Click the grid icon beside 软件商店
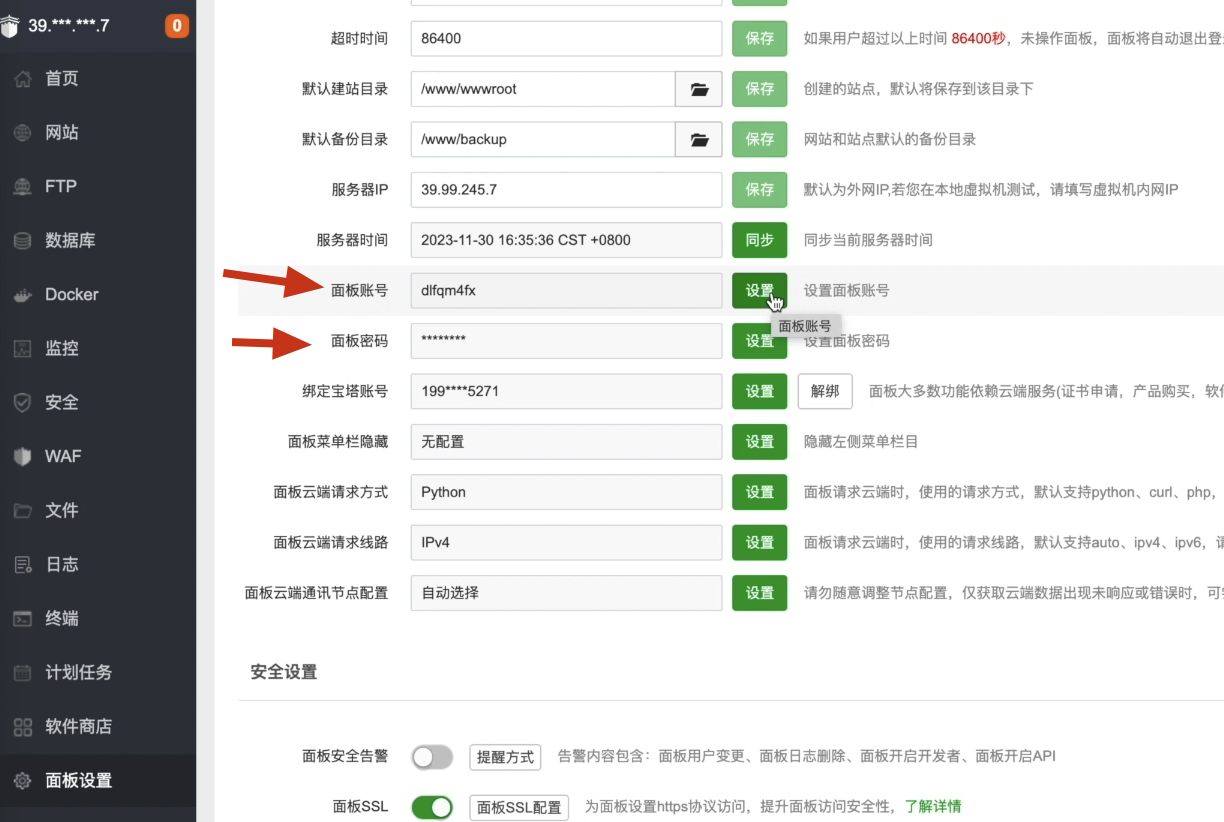Screen dimensions: 1224x822 click(22, 726)
